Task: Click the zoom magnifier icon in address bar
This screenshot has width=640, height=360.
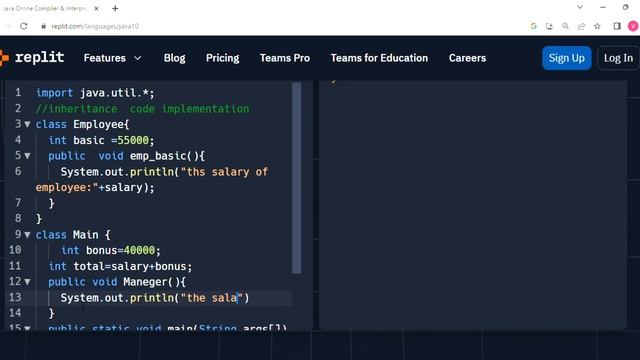Action: 565,26
